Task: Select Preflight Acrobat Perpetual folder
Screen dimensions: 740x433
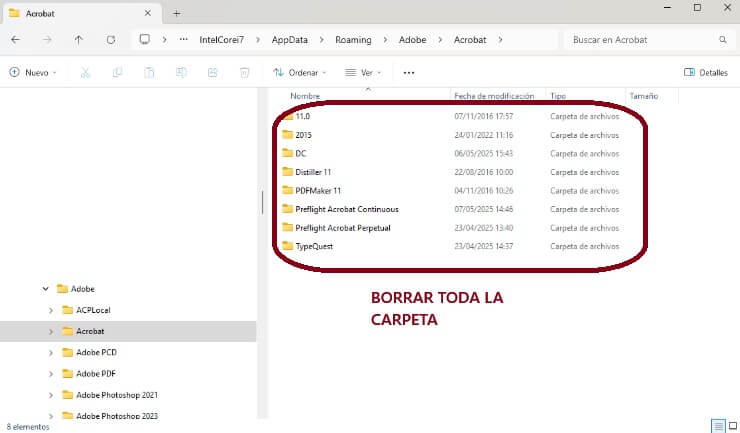Action: click(343, 228)
